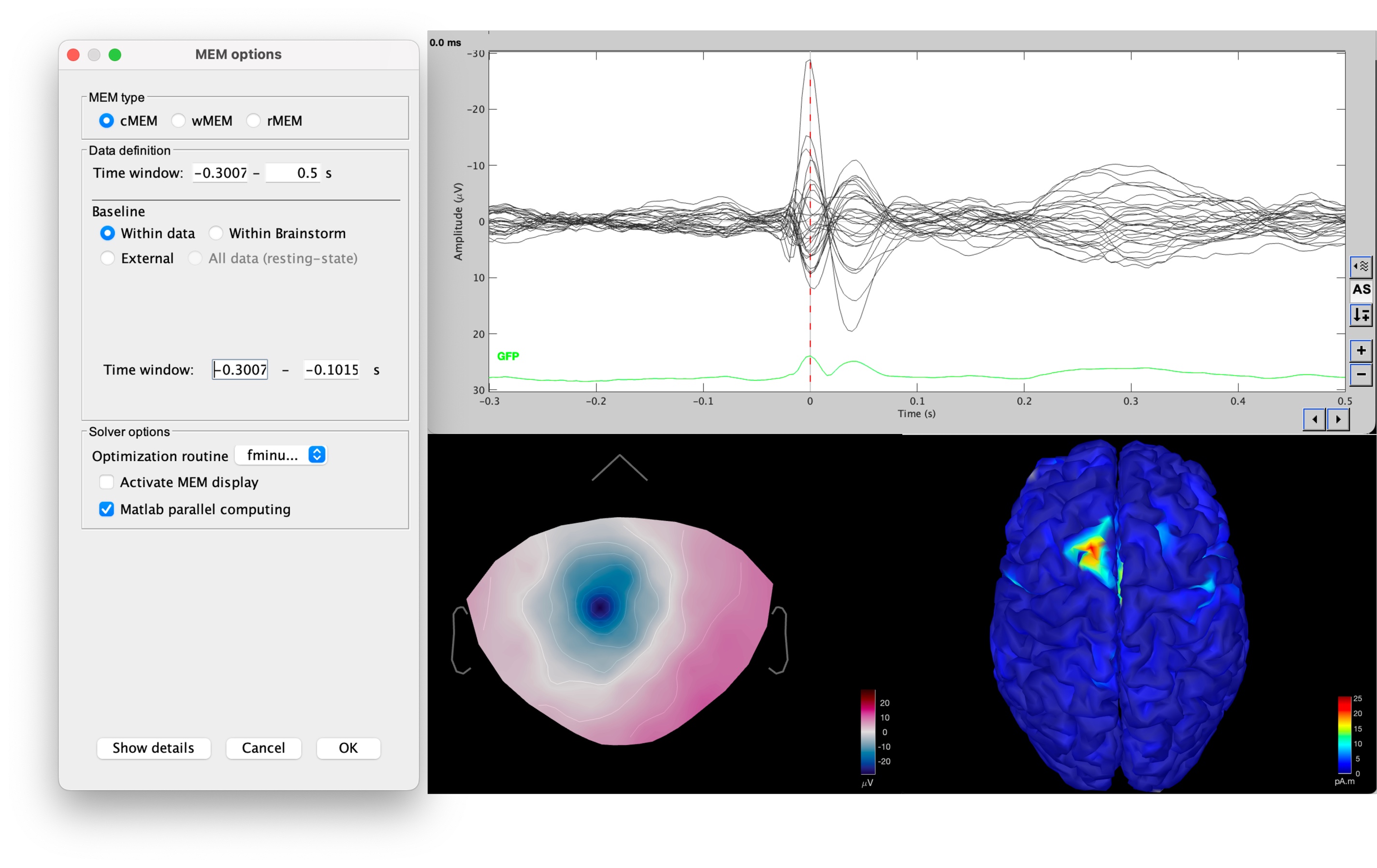This screenshot has height=868, width=1377.
Task: Click the Cancel button
Action: click(x=263, y=748)
